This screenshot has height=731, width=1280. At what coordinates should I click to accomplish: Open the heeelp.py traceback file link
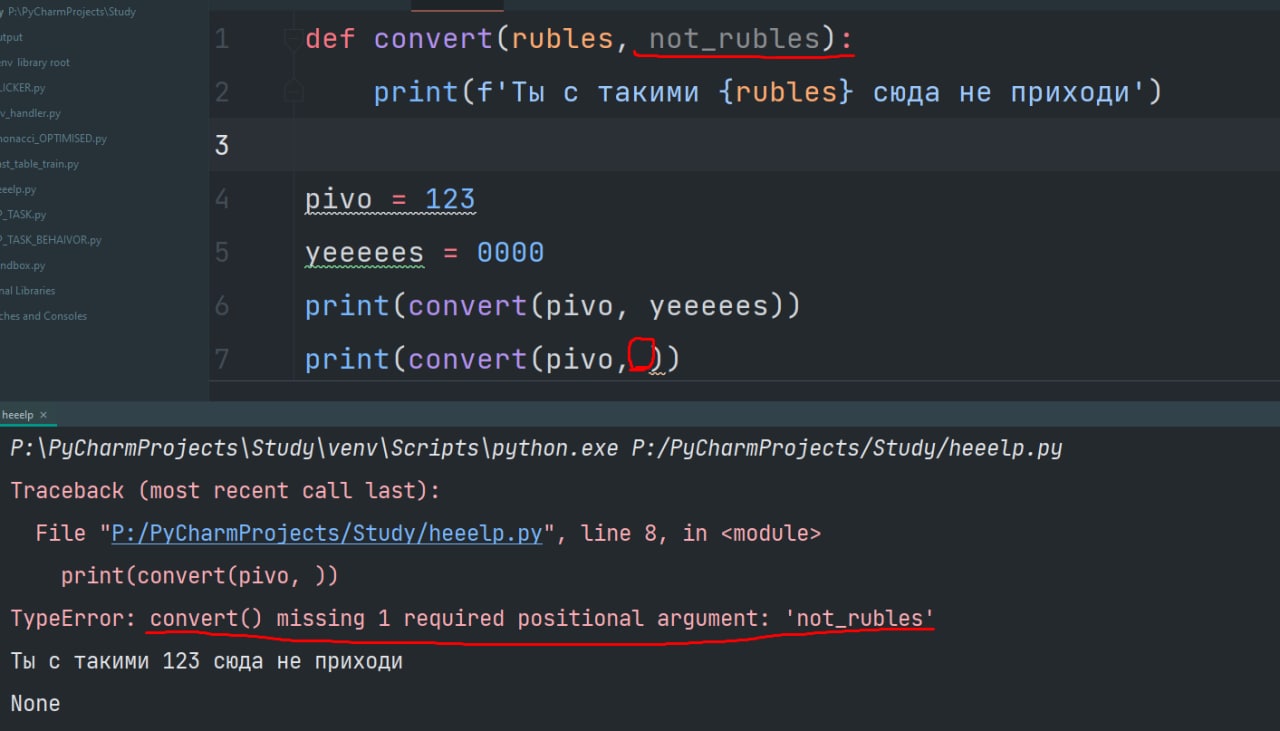click(x=327, y=533)
